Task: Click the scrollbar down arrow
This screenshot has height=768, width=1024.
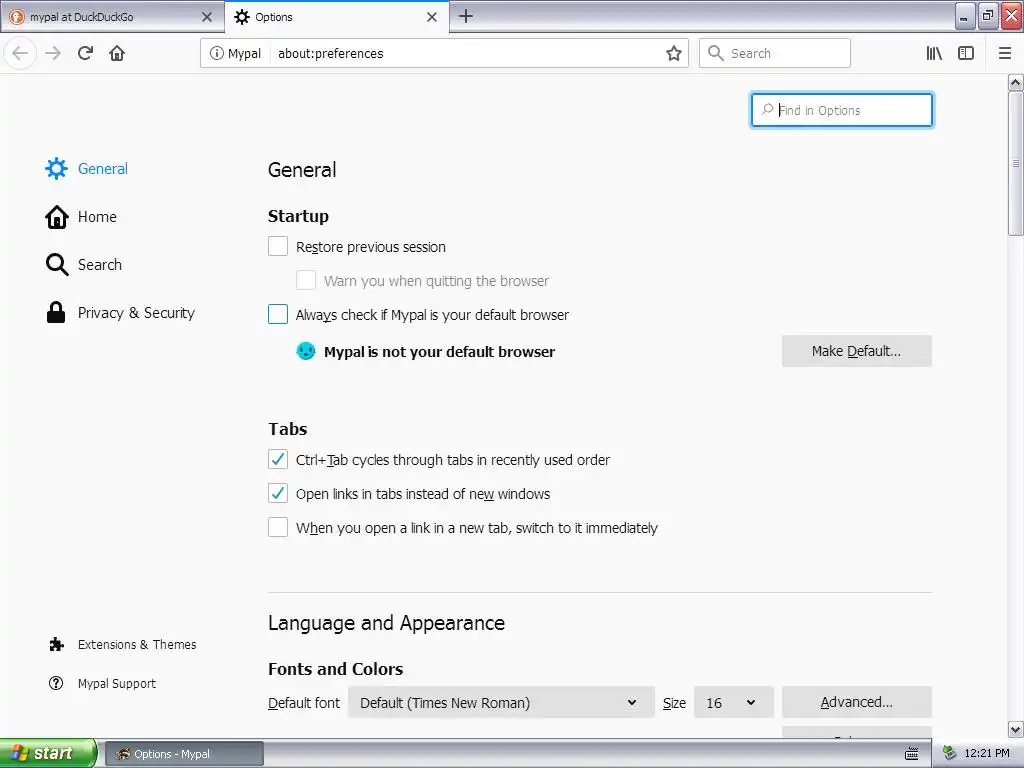Action: [x=1015, y=729]
